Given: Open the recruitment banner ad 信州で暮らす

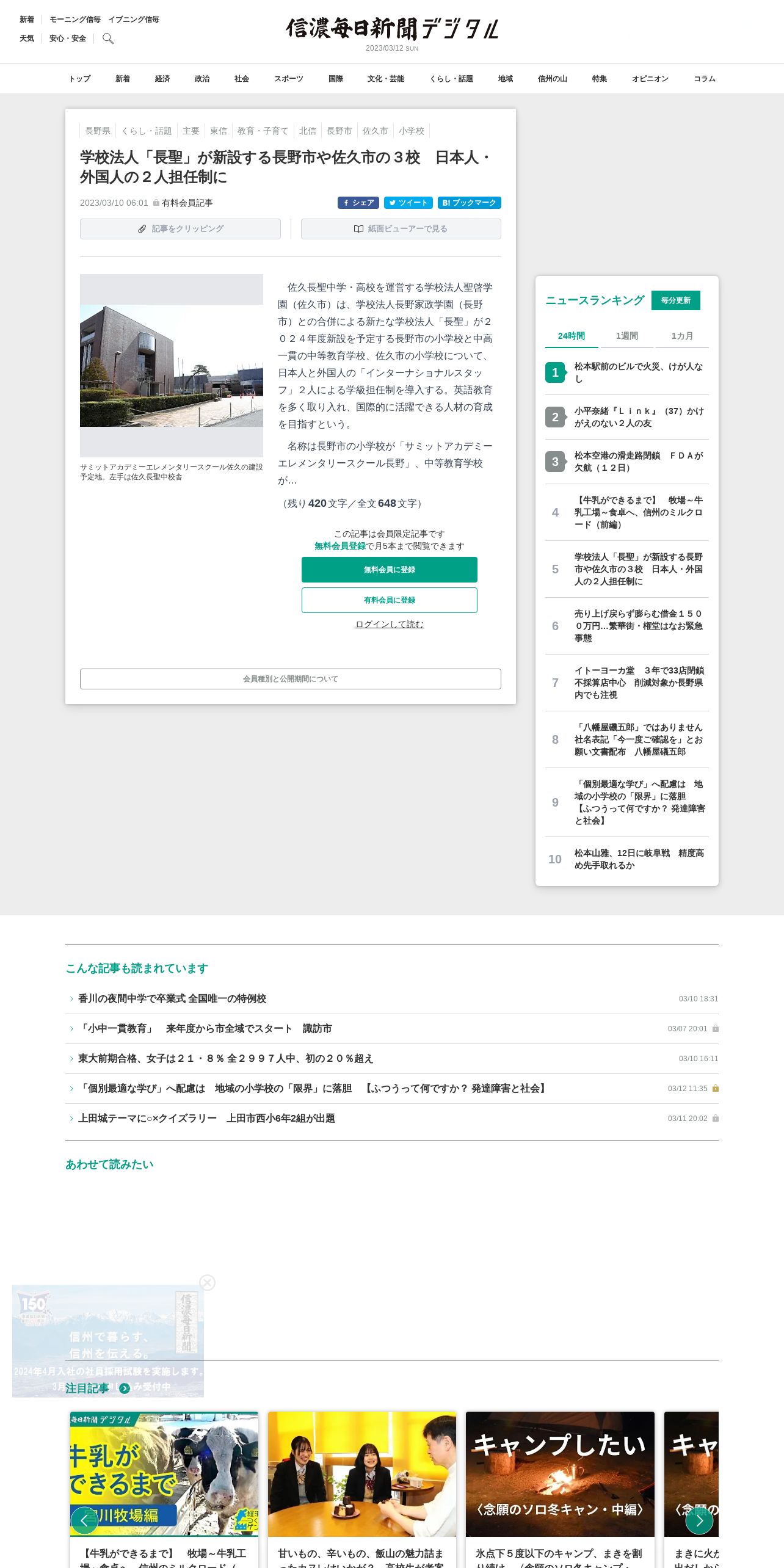Looking at the screenshot, I should (108, 1341).
